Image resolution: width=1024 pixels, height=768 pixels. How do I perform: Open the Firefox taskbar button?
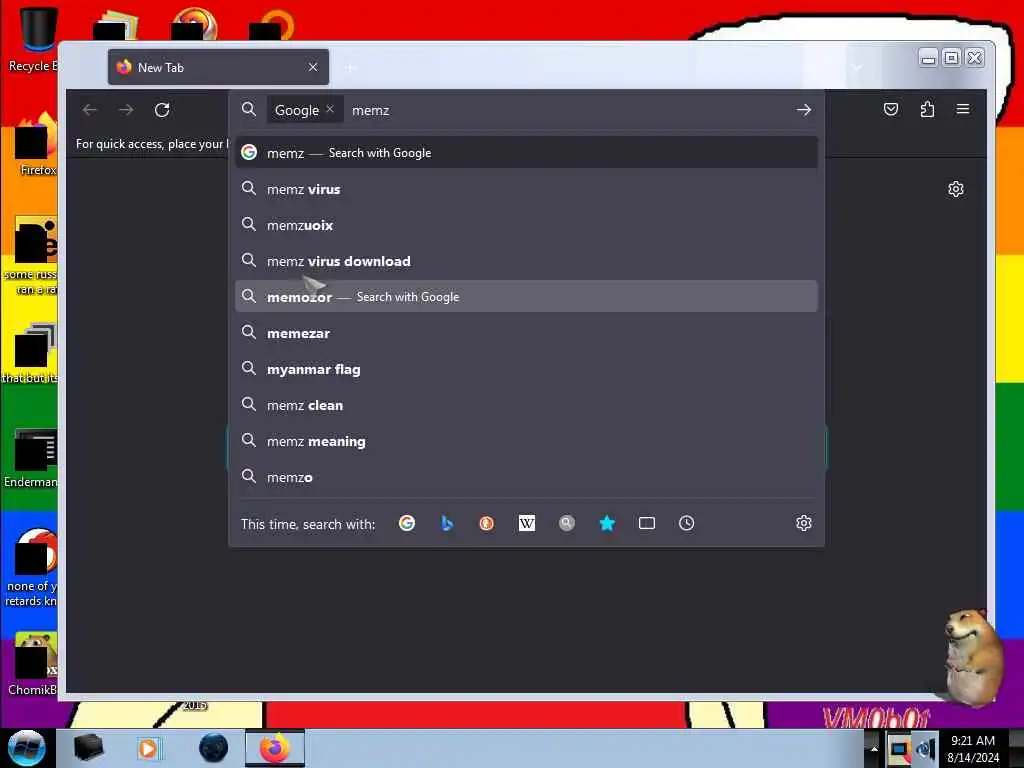275,748
